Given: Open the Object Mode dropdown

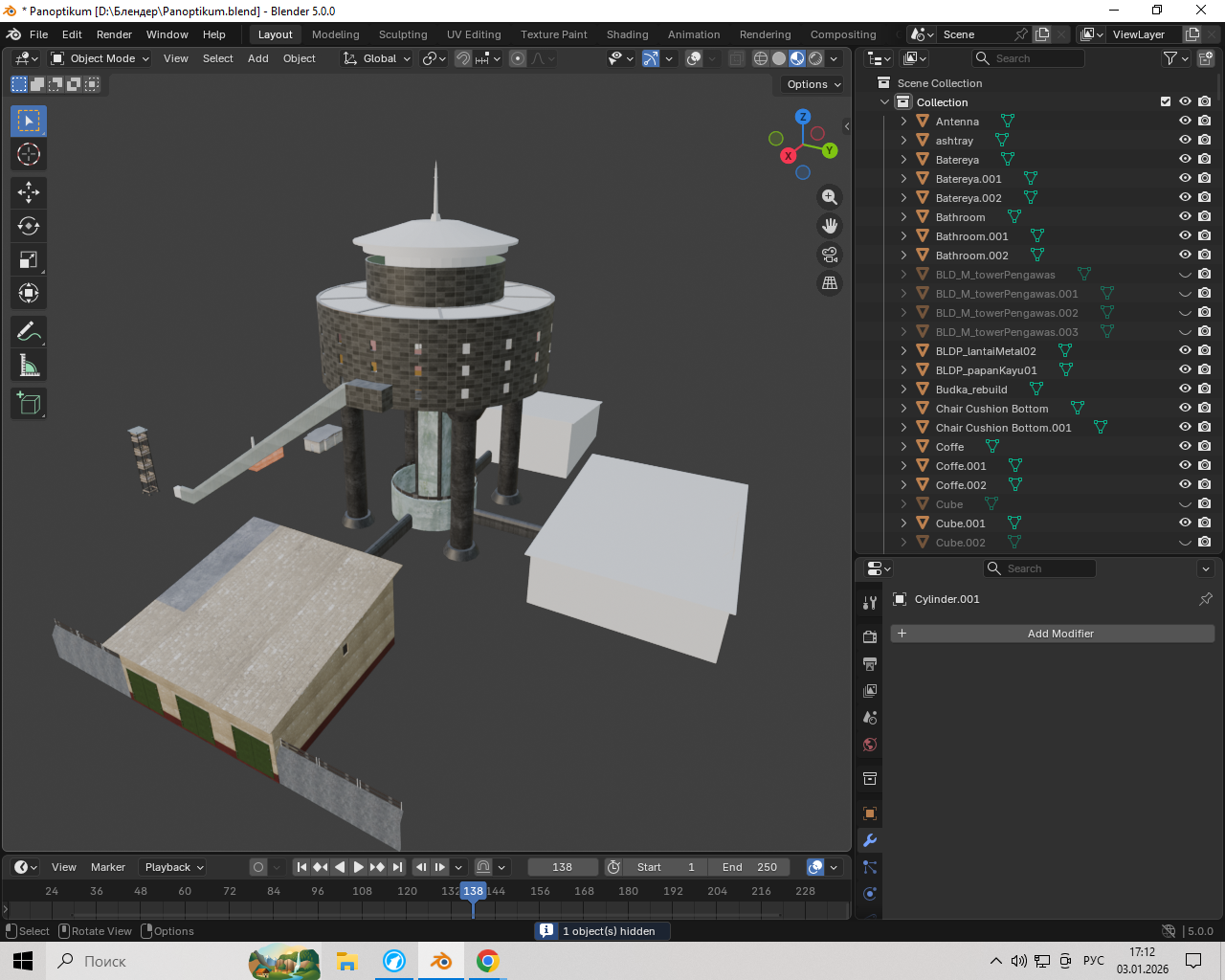Looking at the screenshot, I should (100, 58).
